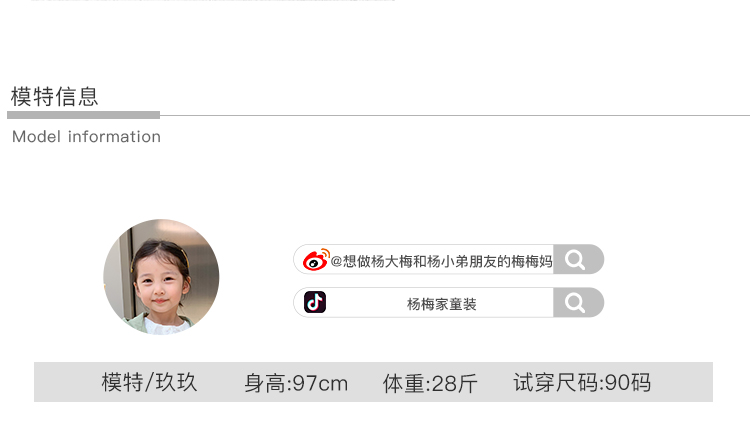Click the thin divider line beside heading

click(x=455, y=115)
